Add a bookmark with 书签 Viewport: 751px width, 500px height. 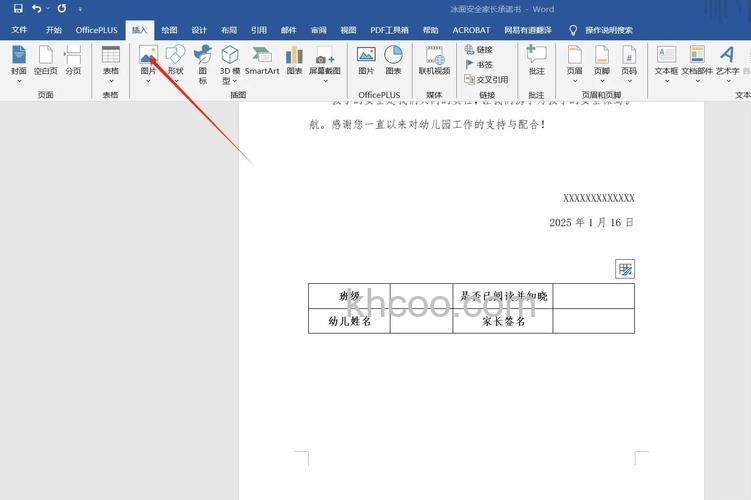pyautogui.click(x=479, y=64)
